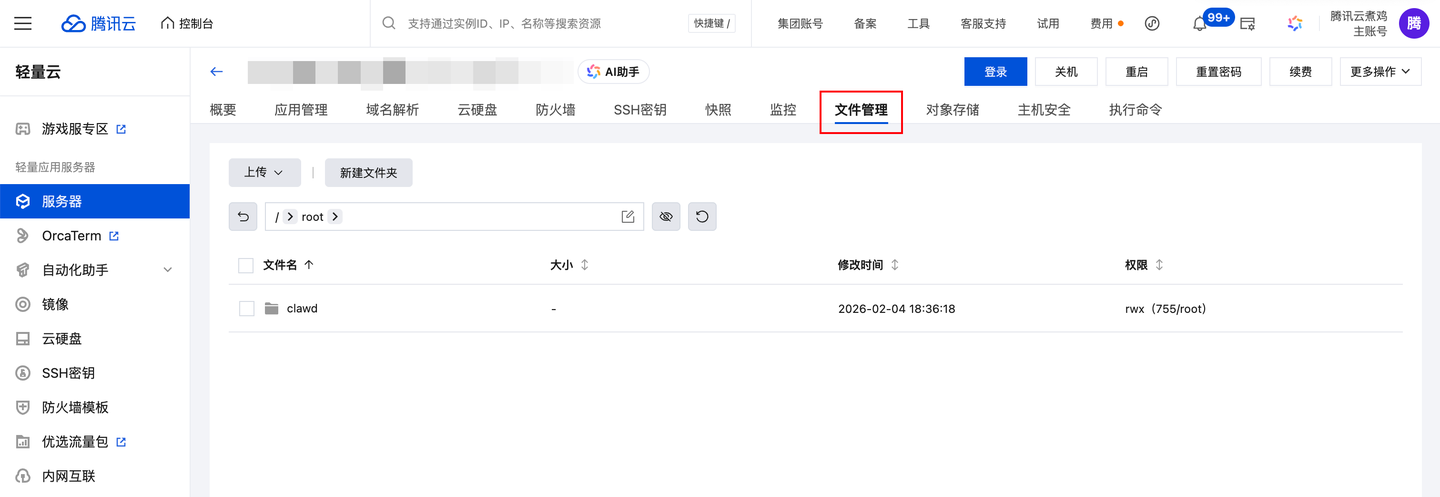
Task: Click the top resource search field
Action: click(x=540, y=23)
